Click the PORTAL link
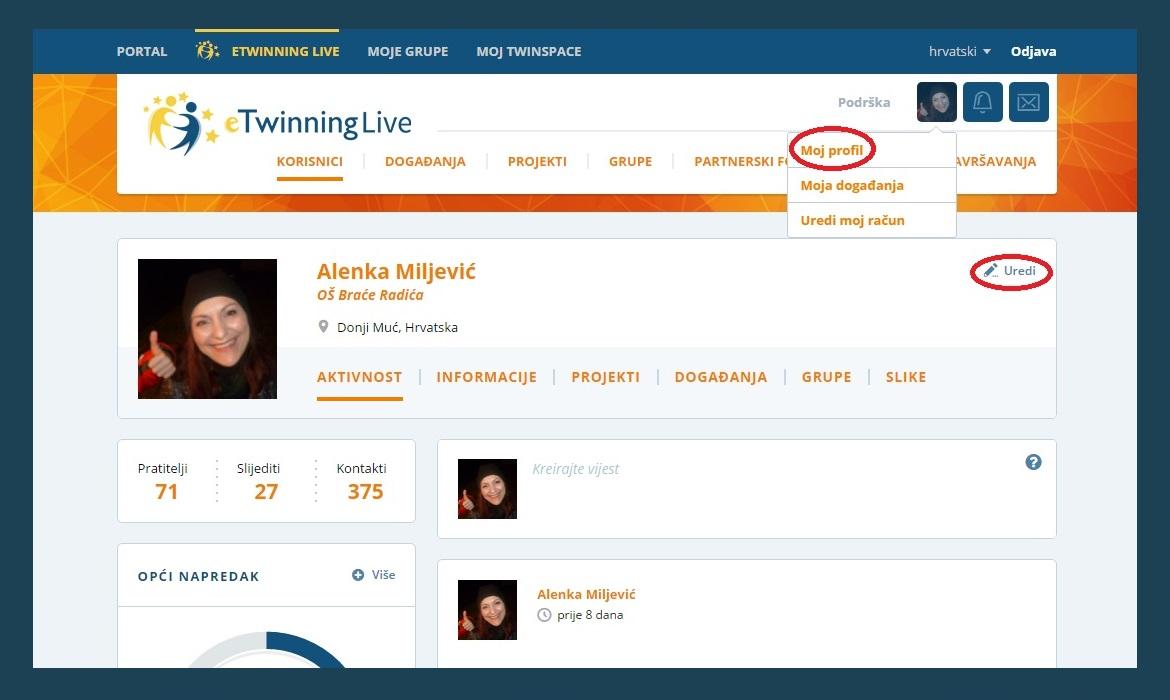Viewport: 1170px width, 700px height. [142, 51]
